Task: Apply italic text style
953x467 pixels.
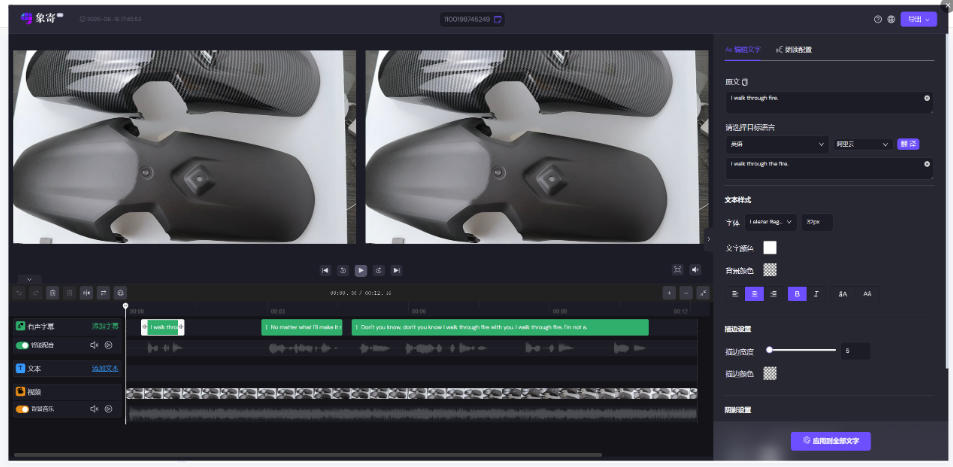Action: [816, 294]
